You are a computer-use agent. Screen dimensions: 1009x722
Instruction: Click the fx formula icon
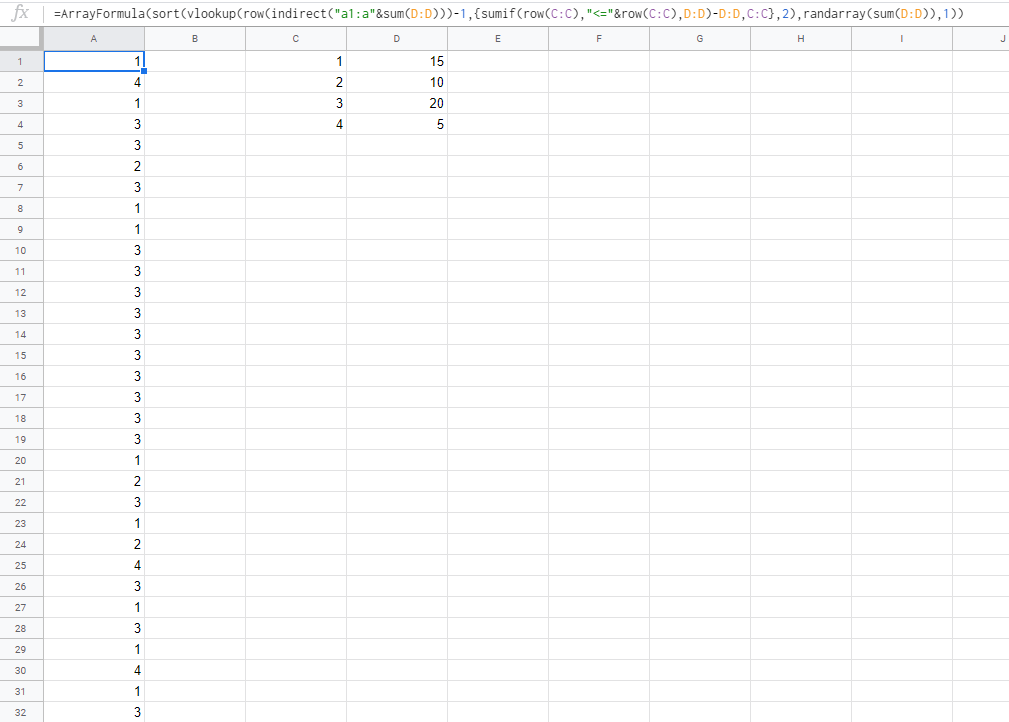click(x=21, y=13)
